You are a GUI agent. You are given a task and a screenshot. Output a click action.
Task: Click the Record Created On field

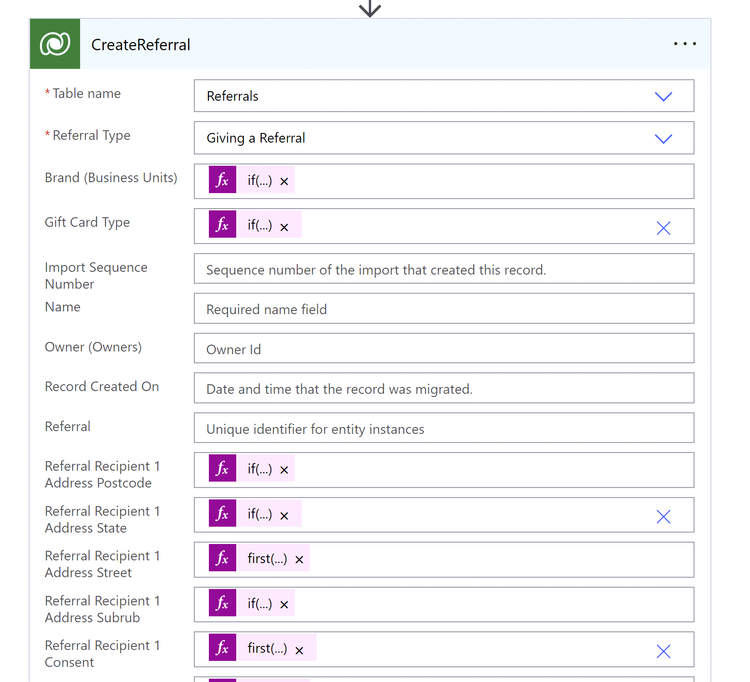click(x=444, y=388)
